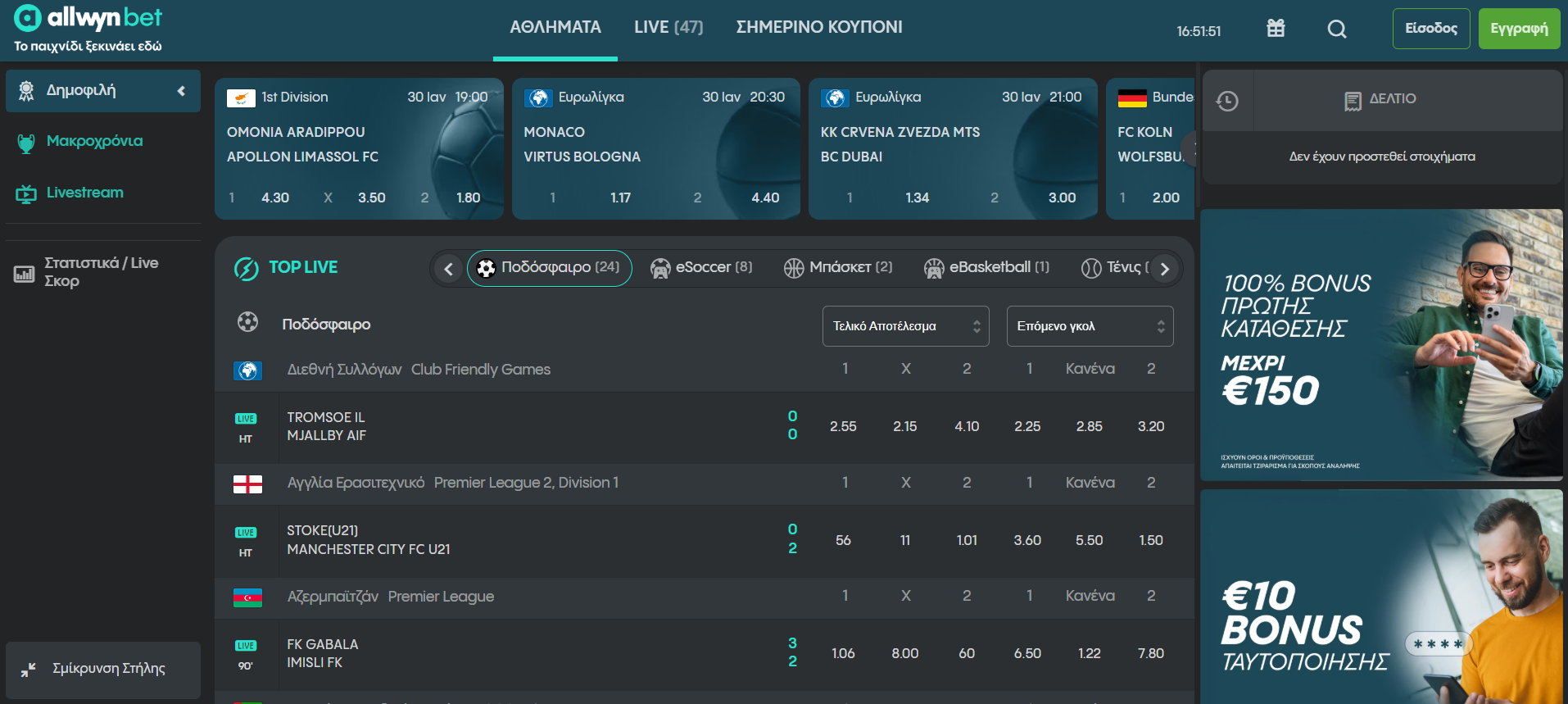Select Τένις sport filter
The image size is (1568, 704).
pyautogui.click(x=1114, y=268)
